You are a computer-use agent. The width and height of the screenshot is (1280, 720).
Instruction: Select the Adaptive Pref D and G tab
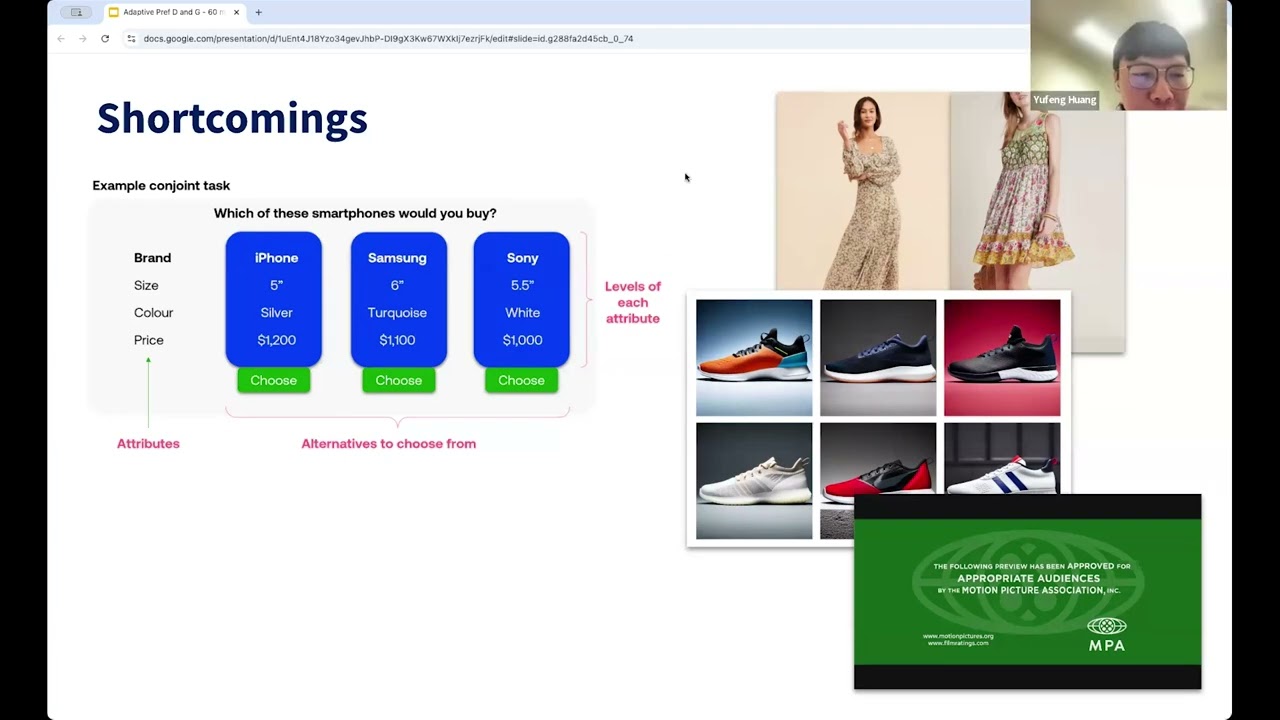(175, 12)
